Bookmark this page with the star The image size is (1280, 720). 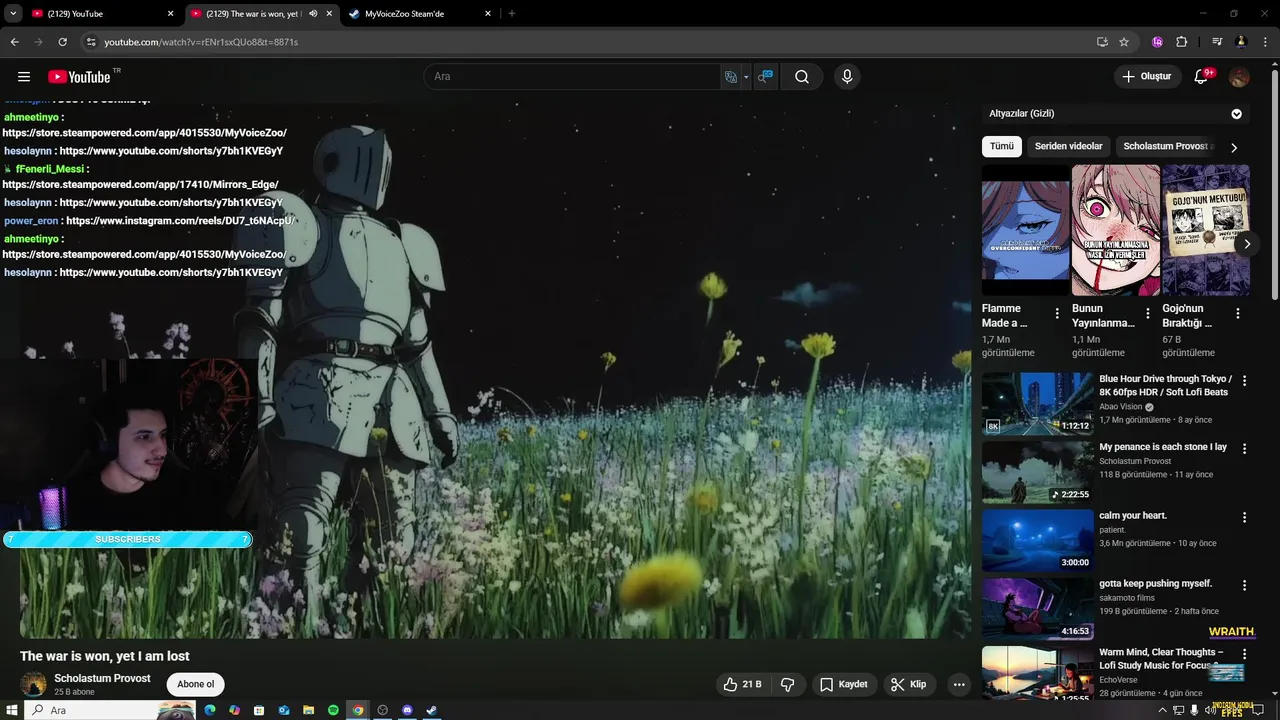pyautogui.click(x=1124, y=42)
